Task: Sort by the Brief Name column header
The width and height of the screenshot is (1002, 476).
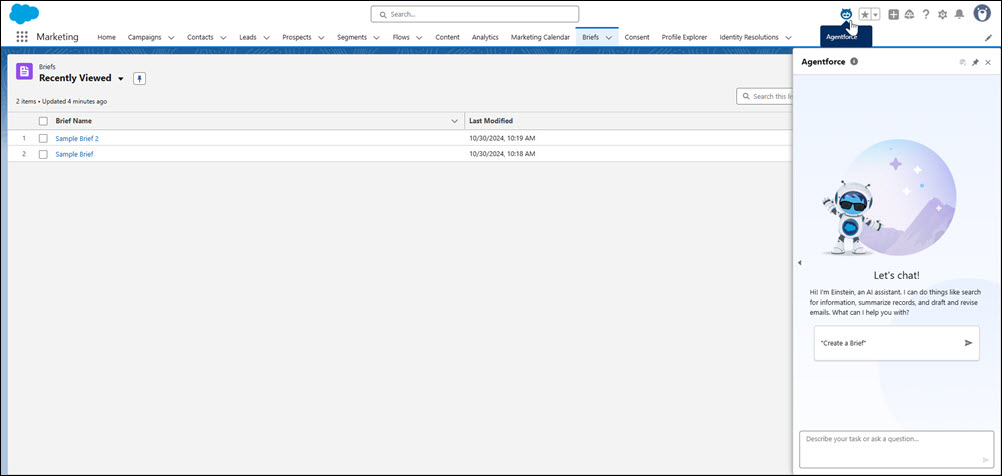Action: pyautogui.click(x=73, y=121)
